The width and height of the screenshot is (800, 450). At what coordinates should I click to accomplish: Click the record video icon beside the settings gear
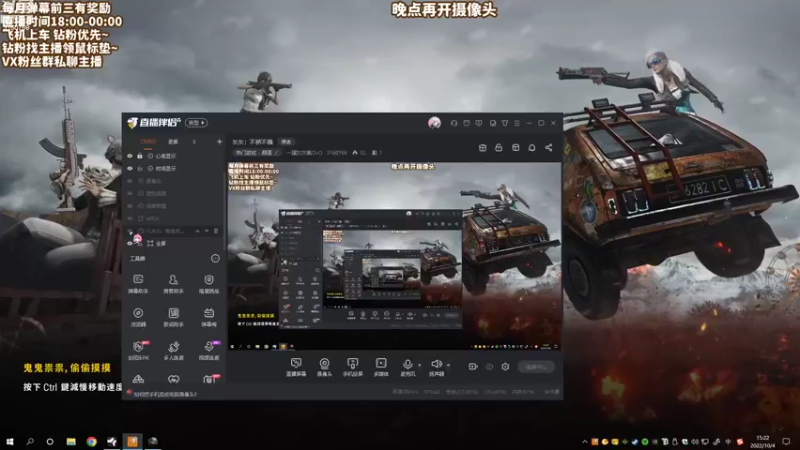473,366
